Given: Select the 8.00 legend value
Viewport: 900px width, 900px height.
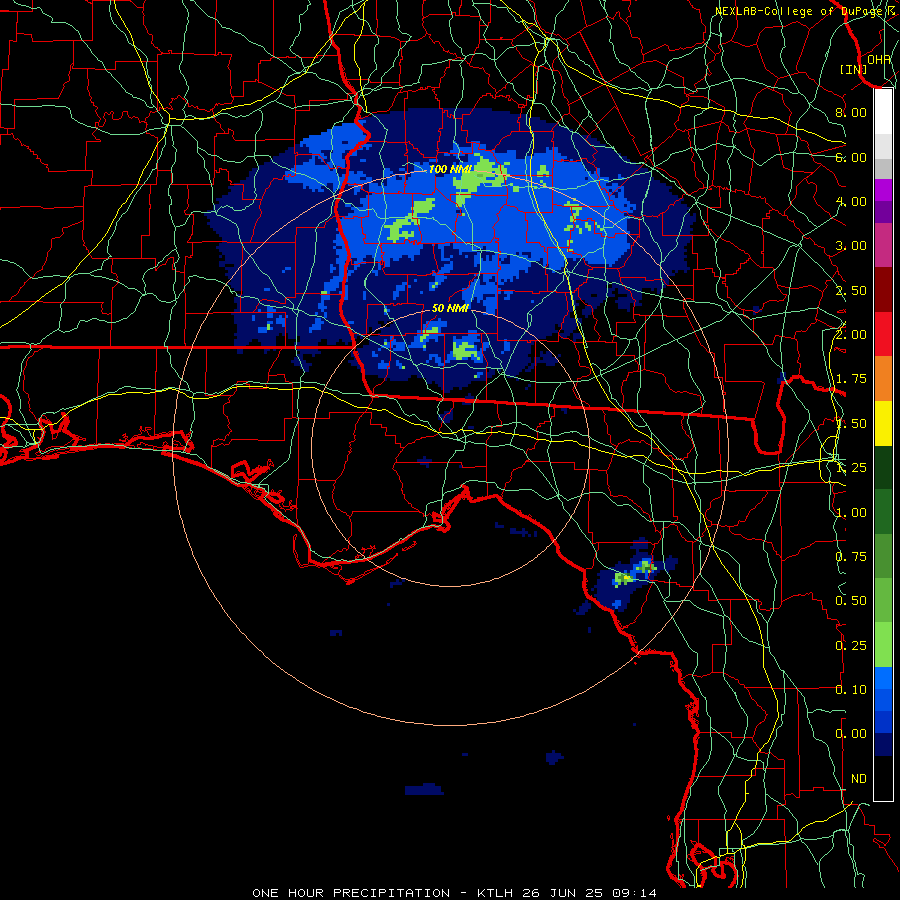Looking at the screenshot, I should click(x=851, y=112).
